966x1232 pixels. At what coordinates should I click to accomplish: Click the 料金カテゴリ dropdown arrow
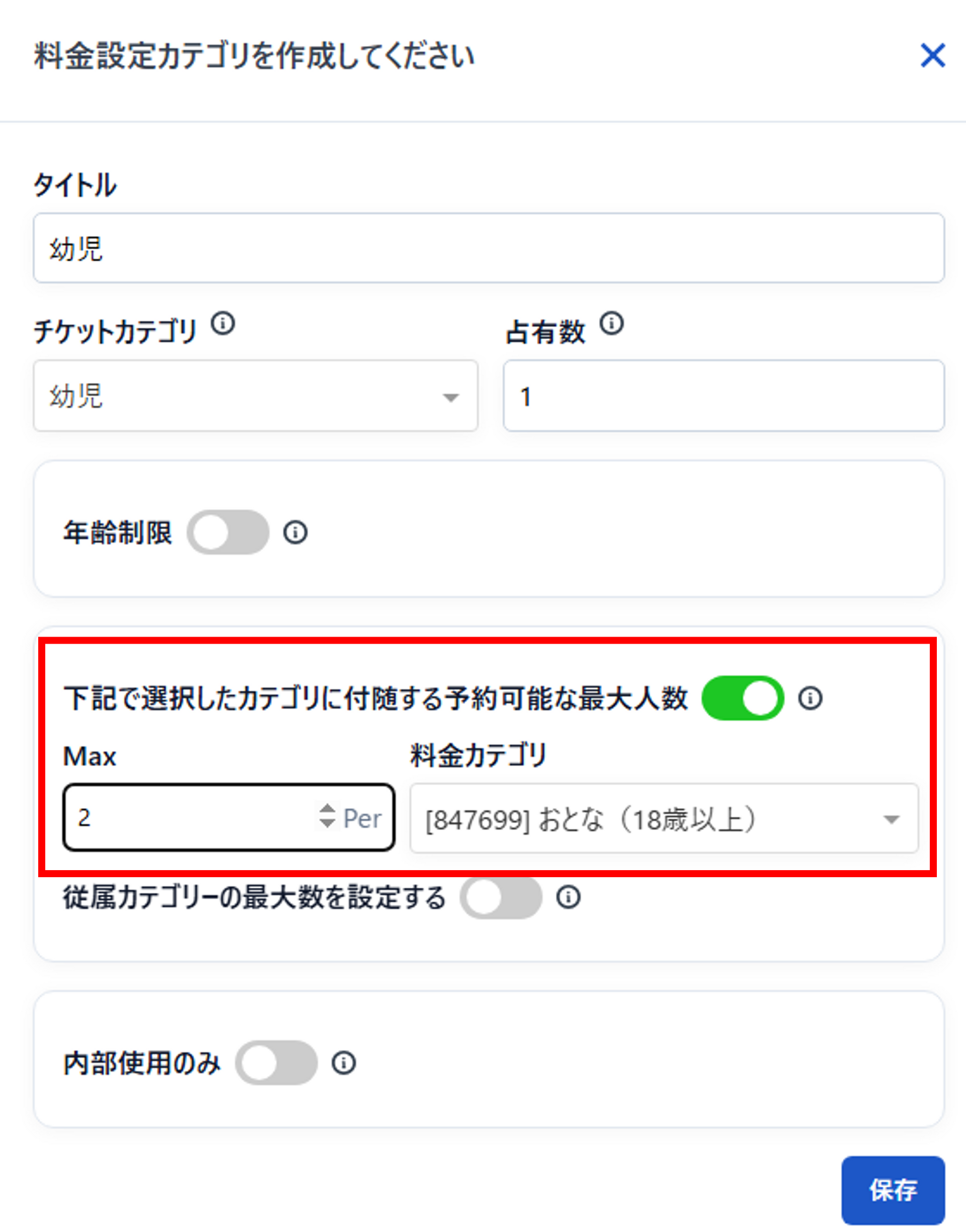(x=892, y=819)
